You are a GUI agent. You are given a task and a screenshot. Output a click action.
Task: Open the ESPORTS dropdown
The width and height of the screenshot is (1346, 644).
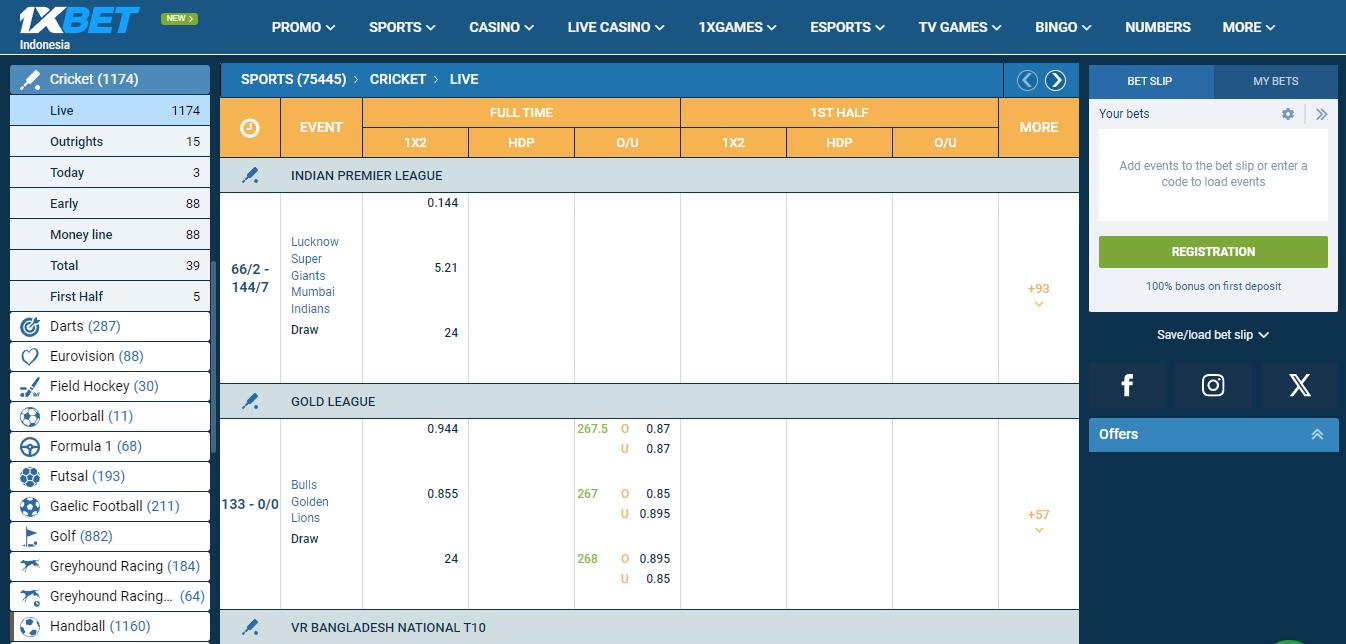click(x=847, y=27)
